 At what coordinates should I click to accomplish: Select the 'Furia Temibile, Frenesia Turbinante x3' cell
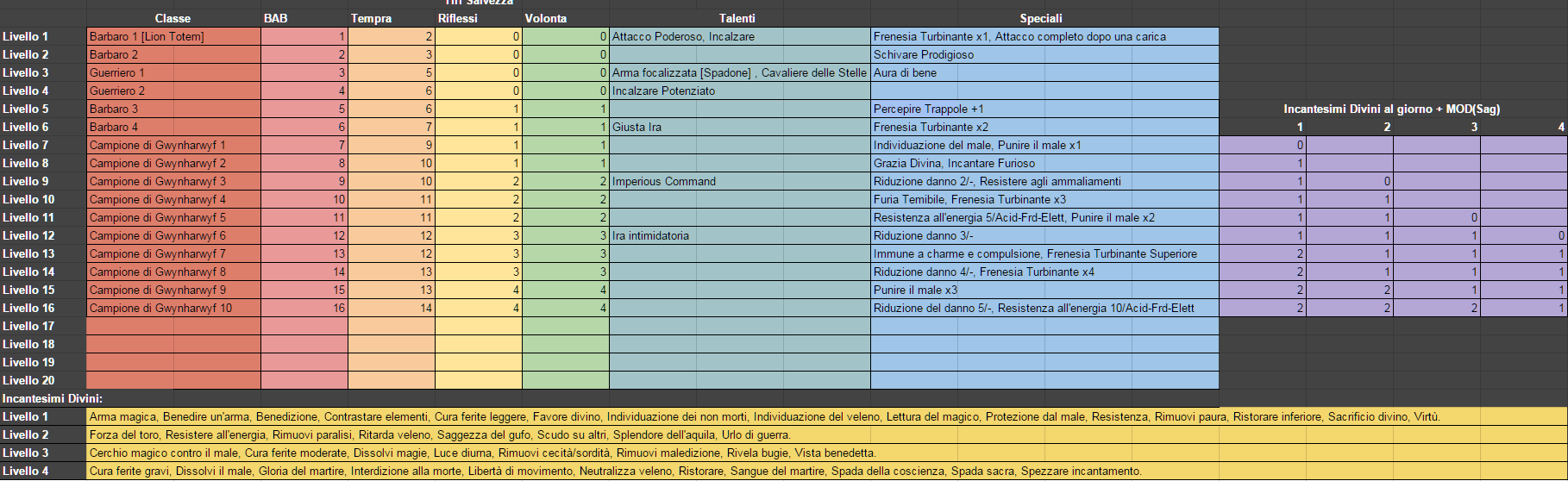pos(1044,199)
